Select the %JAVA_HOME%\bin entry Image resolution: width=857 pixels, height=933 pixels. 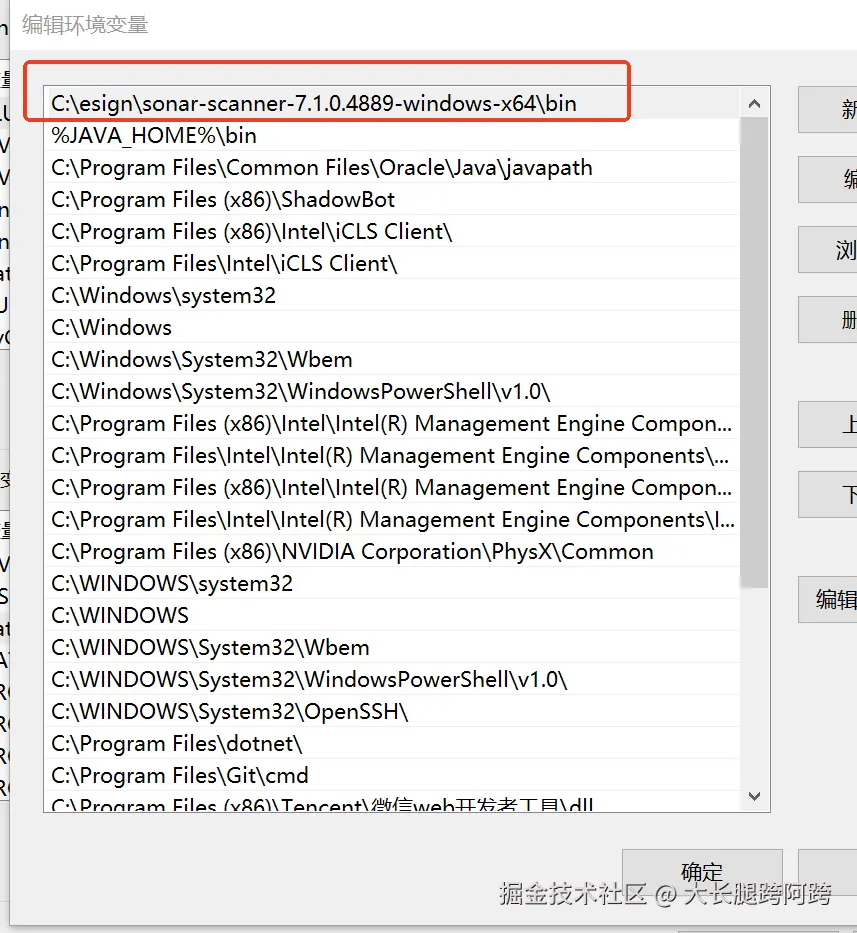point(392,135)
